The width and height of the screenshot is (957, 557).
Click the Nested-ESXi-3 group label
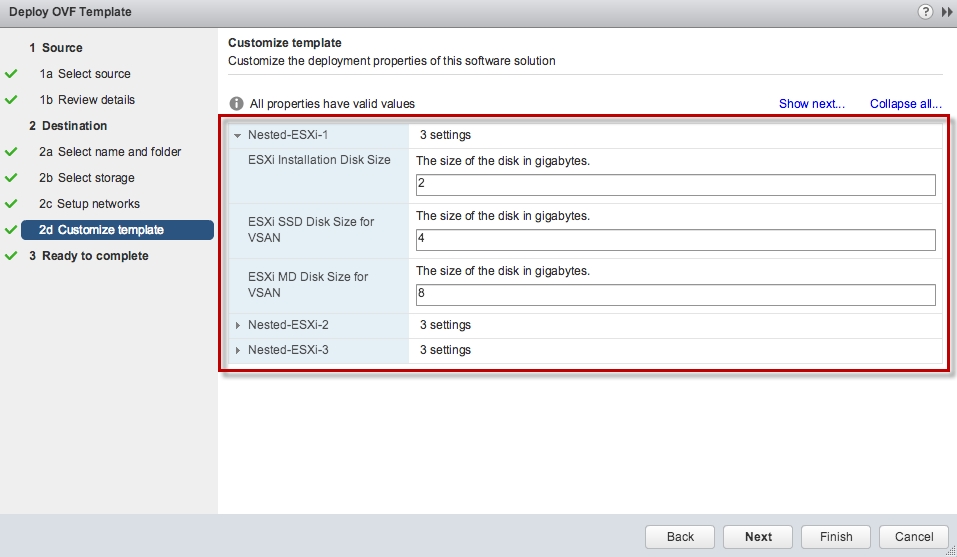[x=288, y=350]
